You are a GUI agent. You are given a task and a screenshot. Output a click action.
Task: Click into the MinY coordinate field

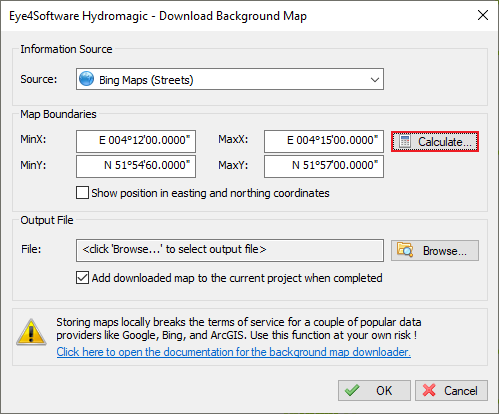(136, 166)
